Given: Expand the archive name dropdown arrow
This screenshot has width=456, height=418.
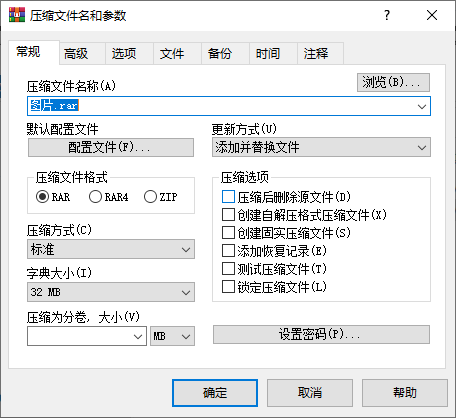Looking at the screenshot, I should (x=422, y=106).
